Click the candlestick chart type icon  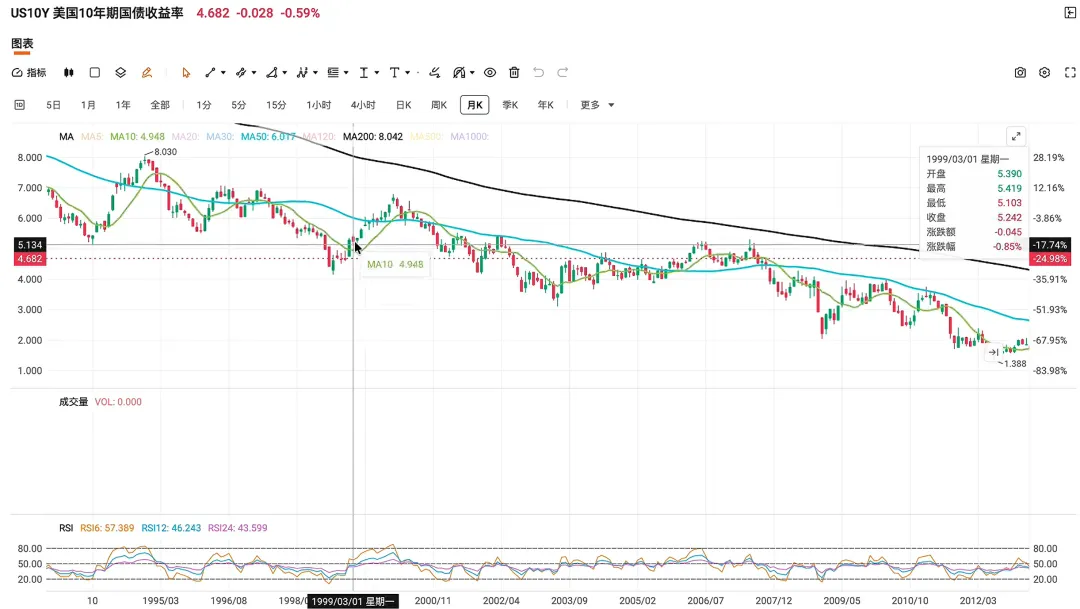coord(68,72)
